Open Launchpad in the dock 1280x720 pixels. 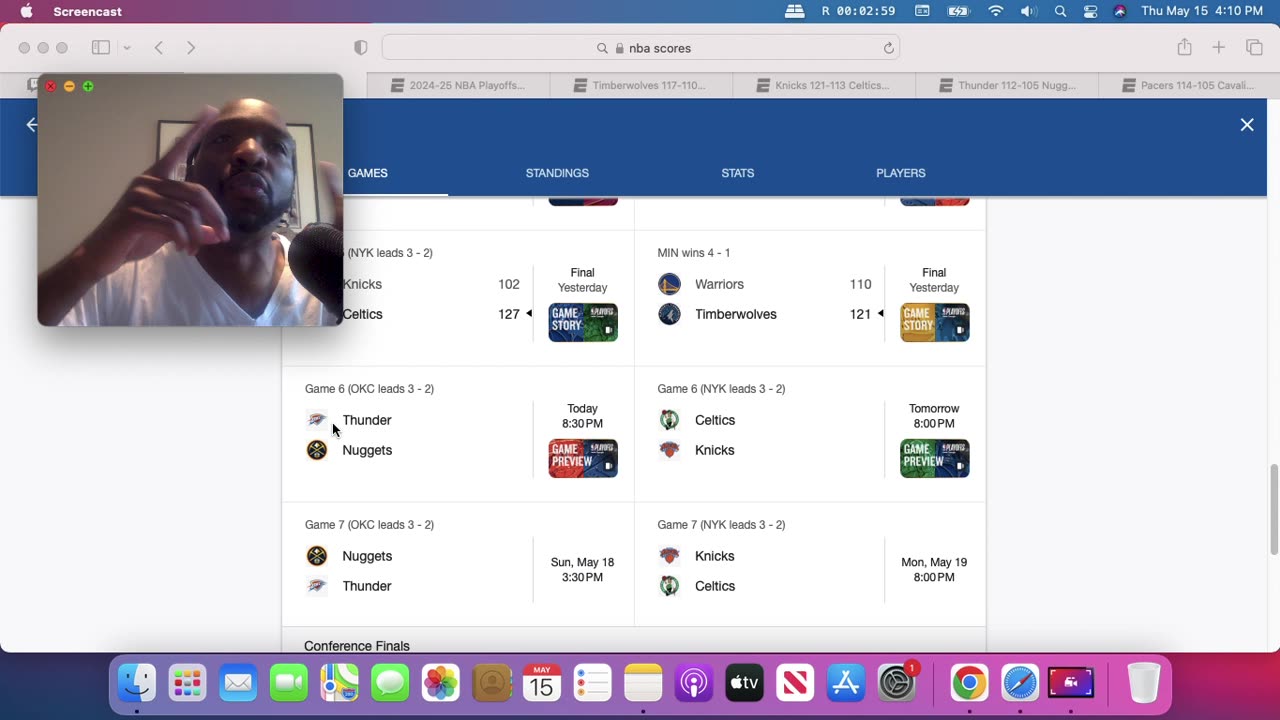pos(187,684)
